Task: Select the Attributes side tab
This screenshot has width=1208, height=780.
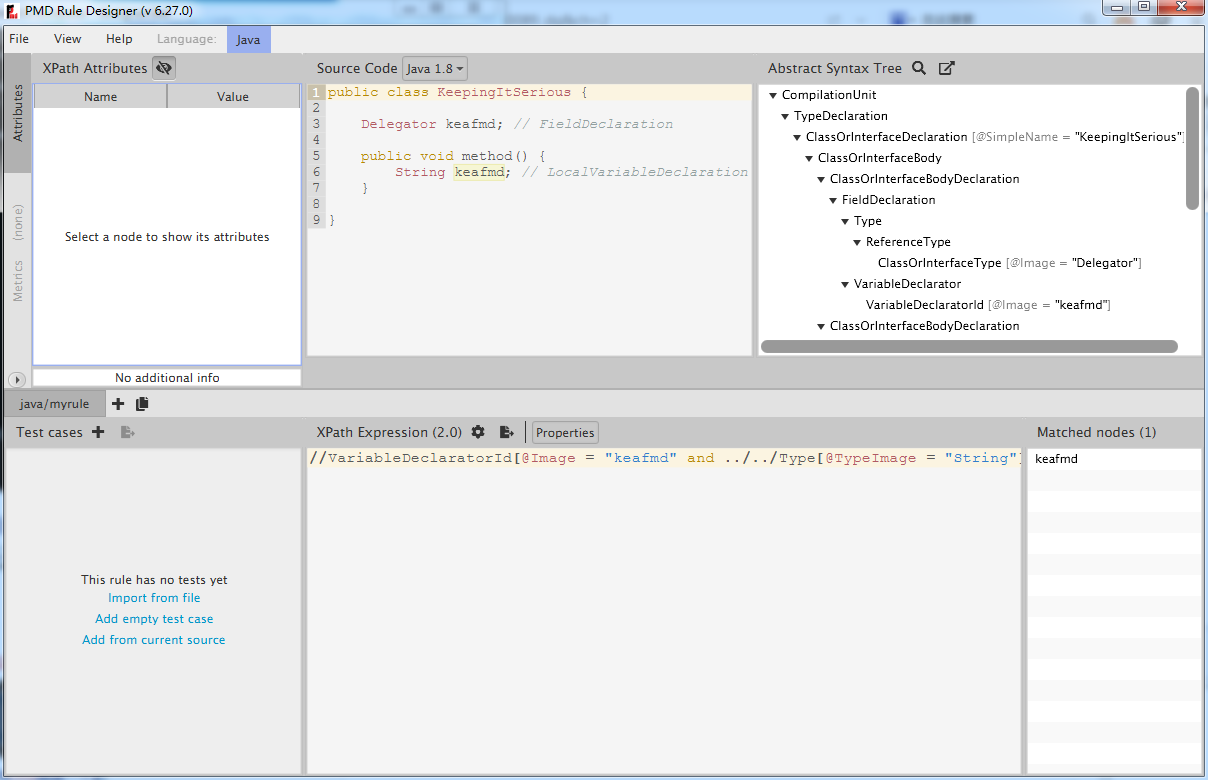Action: (17, 114)
